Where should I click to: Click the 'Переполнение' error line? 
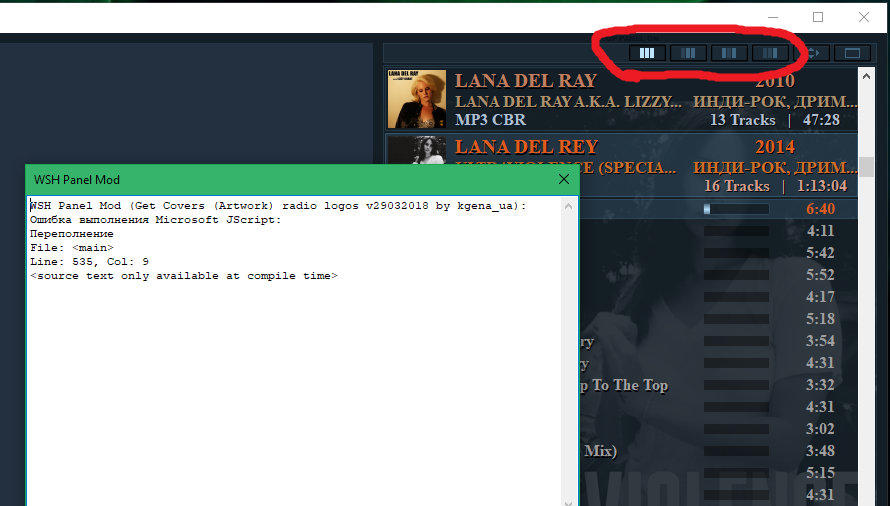tap(72, 234)
